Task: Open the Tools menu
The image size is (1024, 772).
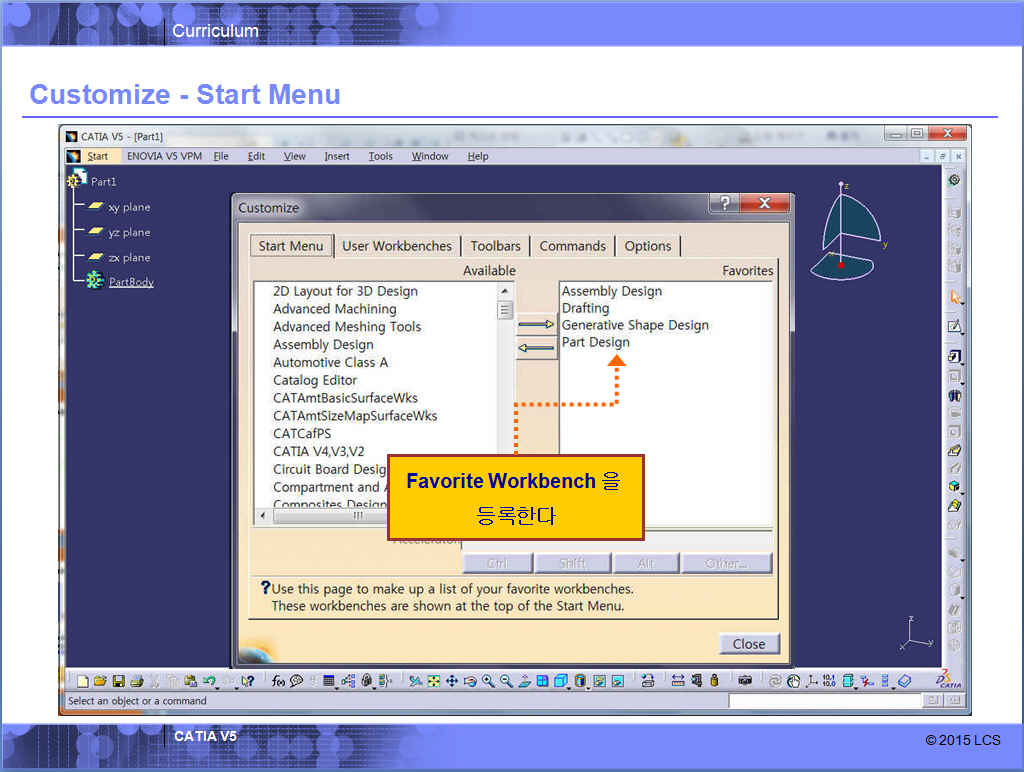Action: coord(380,156)
